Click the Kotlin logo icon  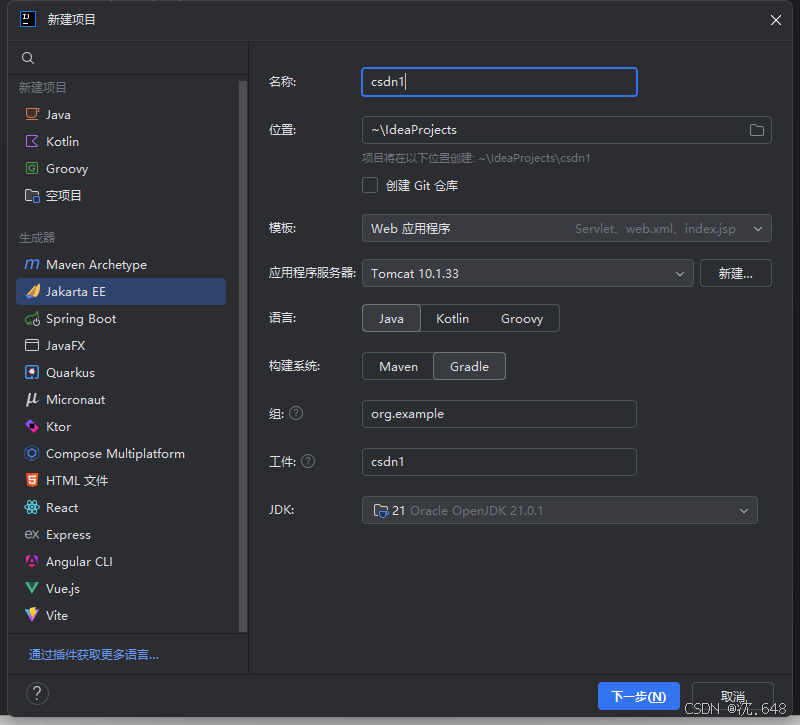point(32,141)
